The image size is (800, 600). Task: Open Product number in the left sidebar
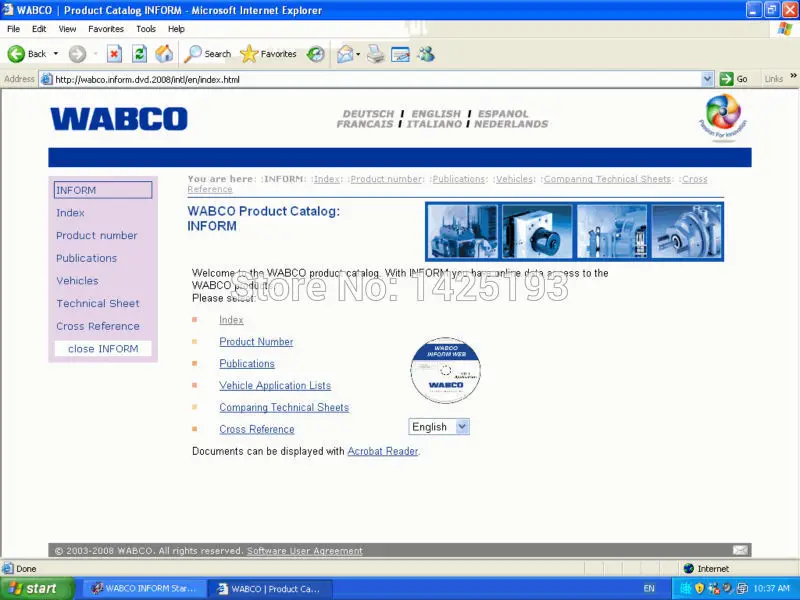pos(96,235)
